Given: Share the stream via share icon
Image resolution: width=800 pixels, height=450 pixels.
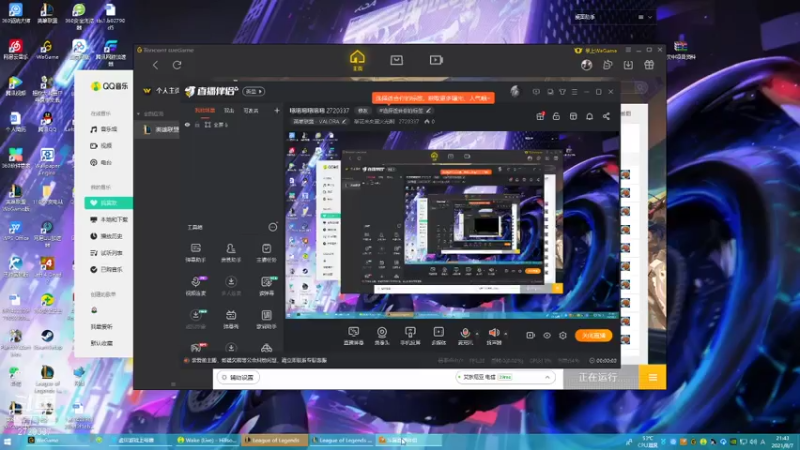Looking at the screenshot, I should [606, 116].
